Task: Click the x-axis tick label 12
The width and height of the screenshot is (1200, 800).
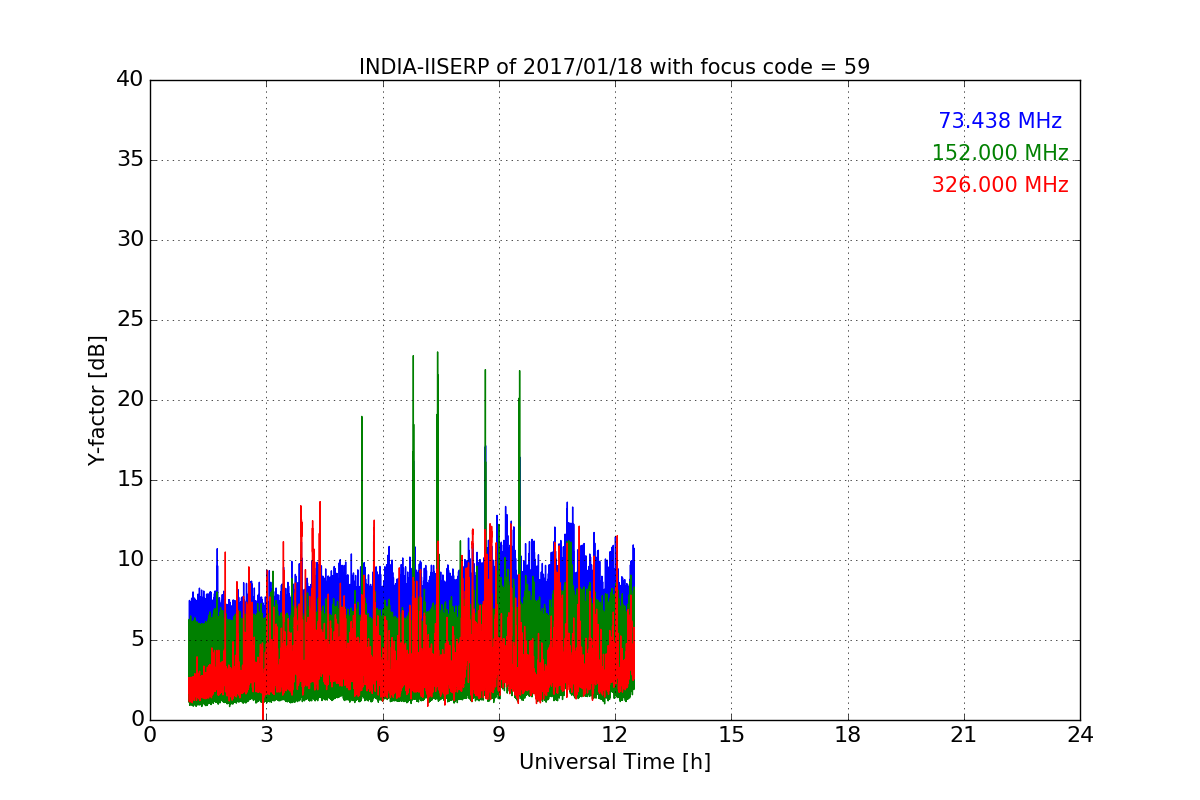Action: click(x=615, y=735)
